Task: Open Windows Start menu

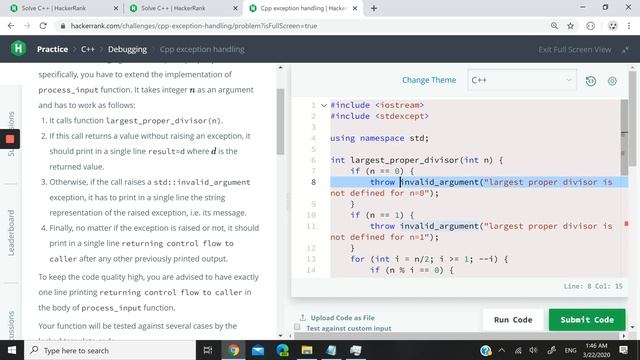Action: coord(12,350)
